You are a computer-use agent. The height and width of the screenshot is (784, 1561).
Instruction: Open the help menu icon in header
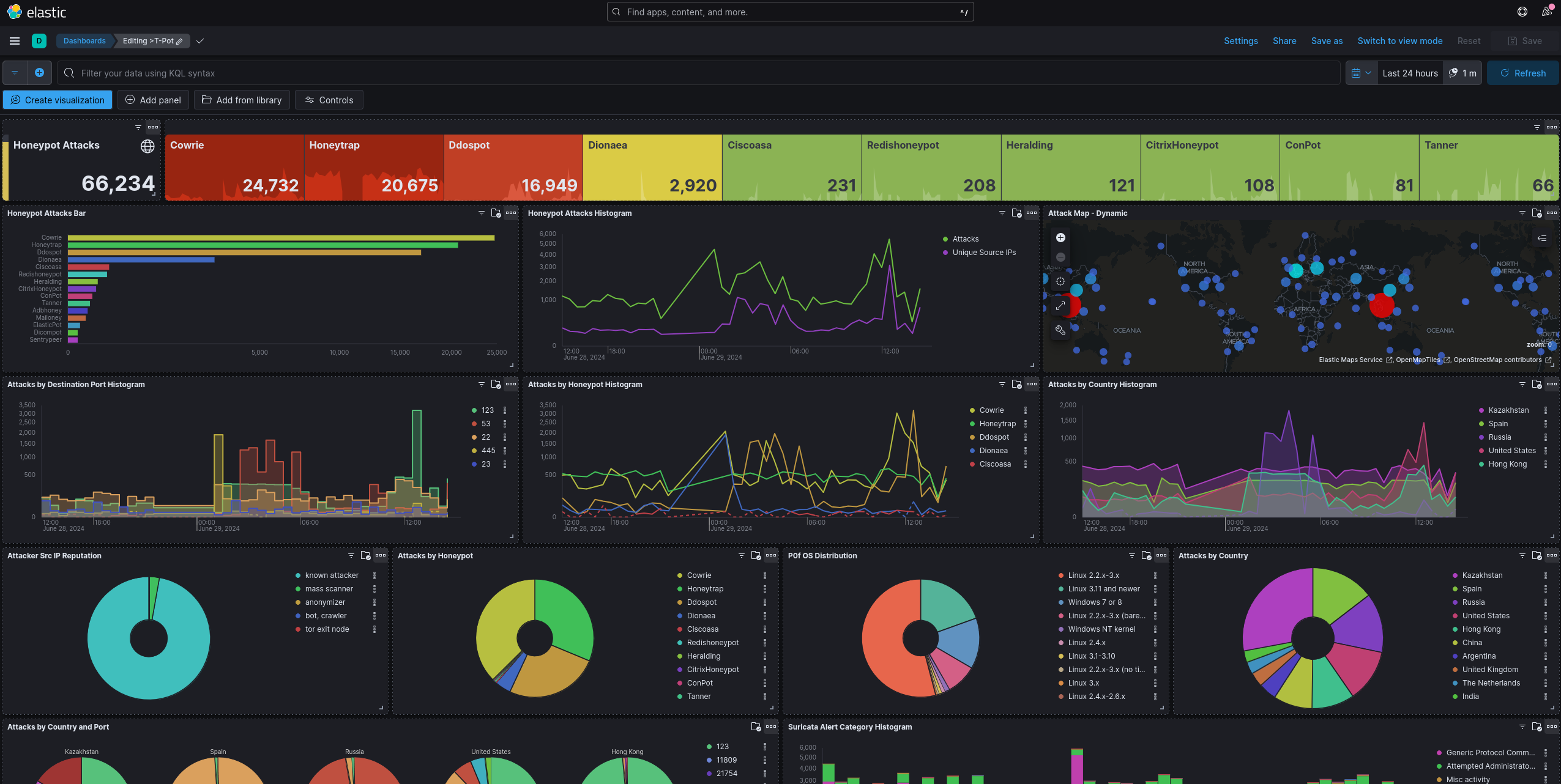tap(1522, 12)
